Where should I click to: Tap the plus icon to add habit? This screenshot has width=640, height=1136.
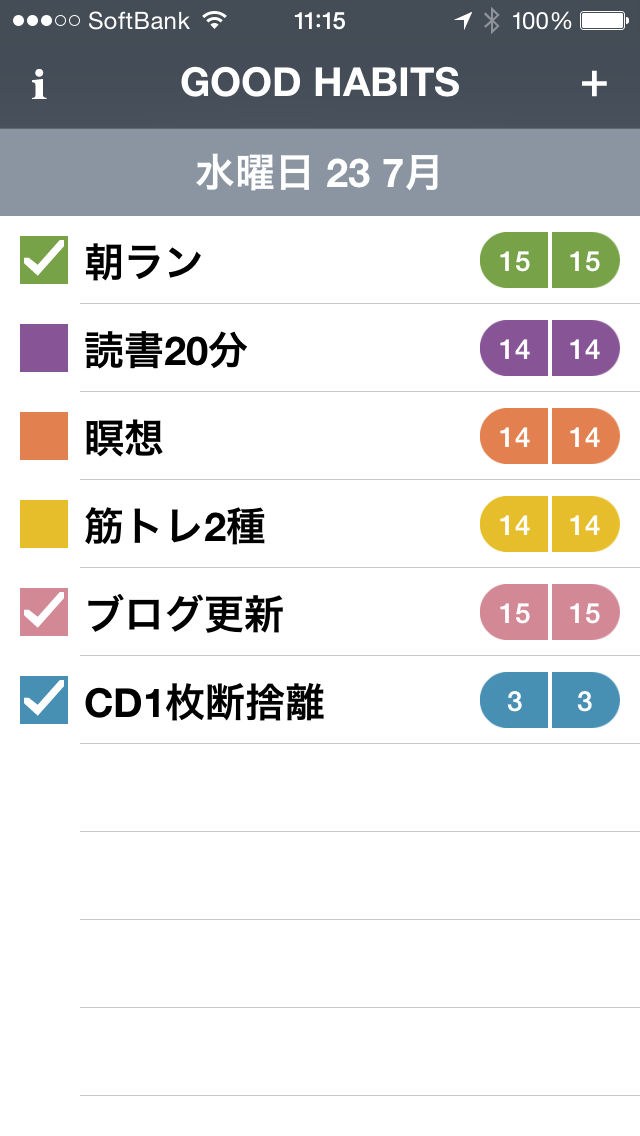pos(594,84)
